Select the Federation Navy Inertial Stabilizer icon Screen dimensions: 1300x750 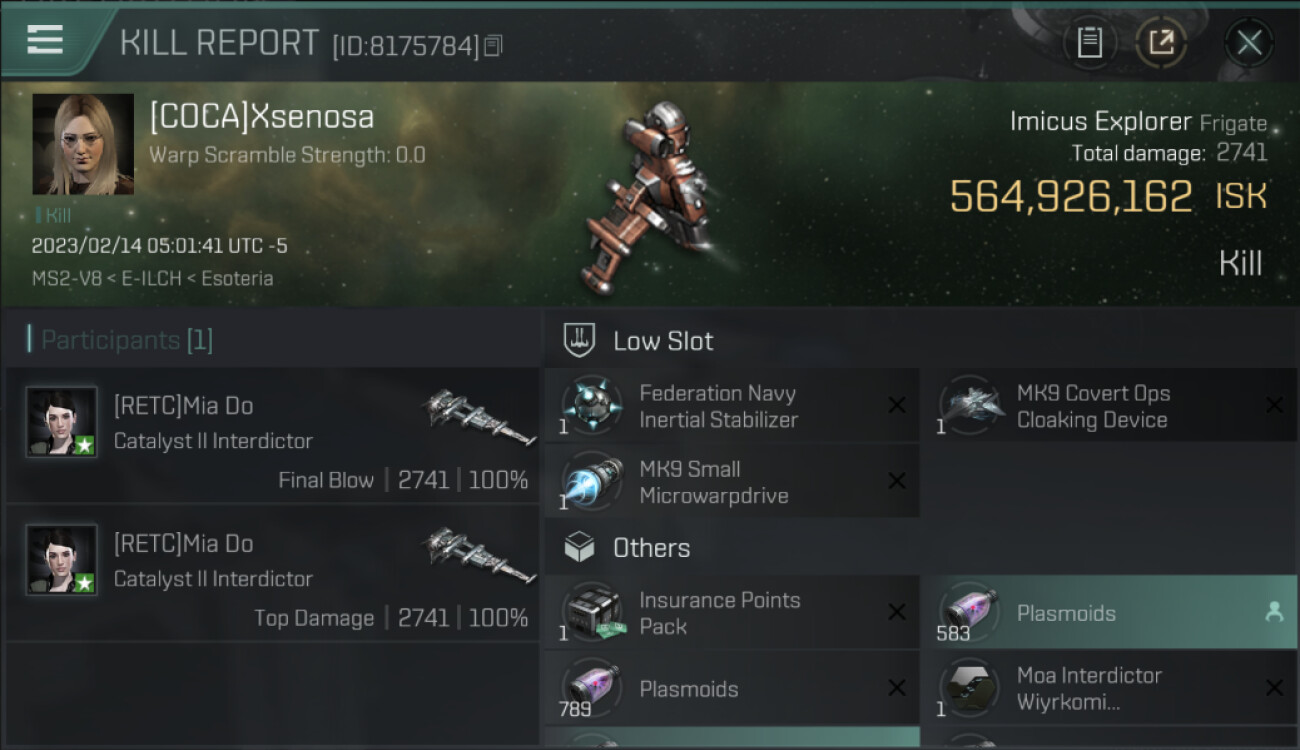tap(592, 406)
